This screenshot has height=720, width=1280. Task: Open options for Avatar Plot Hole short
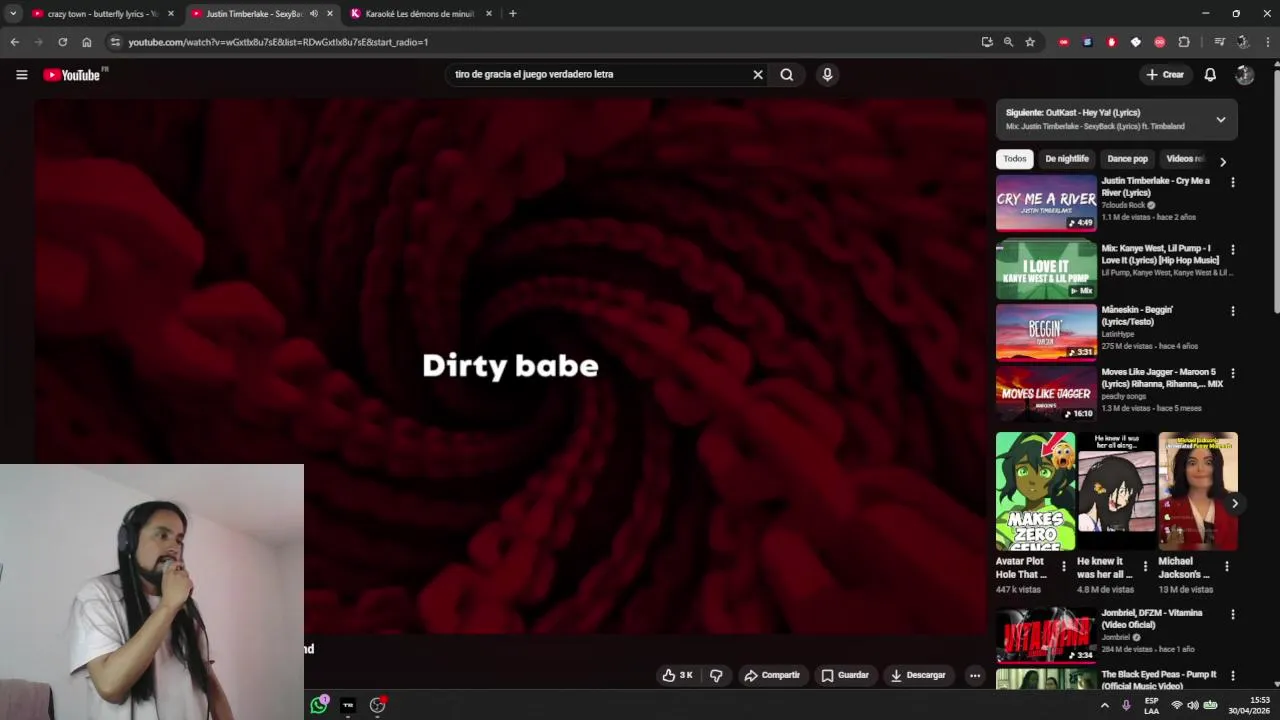[1064, 566]
